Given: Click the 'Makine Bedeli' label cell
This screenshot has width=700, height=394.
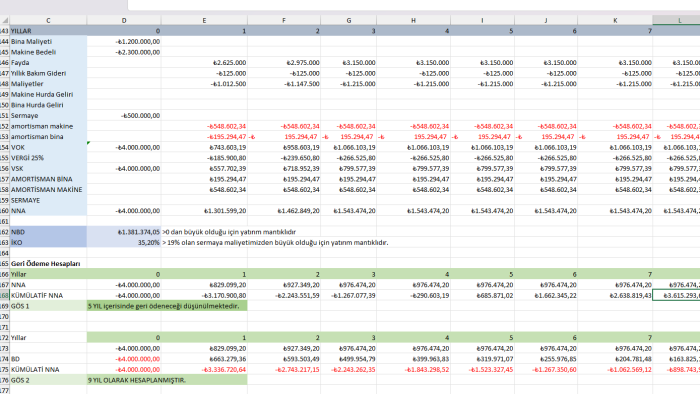Looking at the screenshot, I should pos(48,52).
